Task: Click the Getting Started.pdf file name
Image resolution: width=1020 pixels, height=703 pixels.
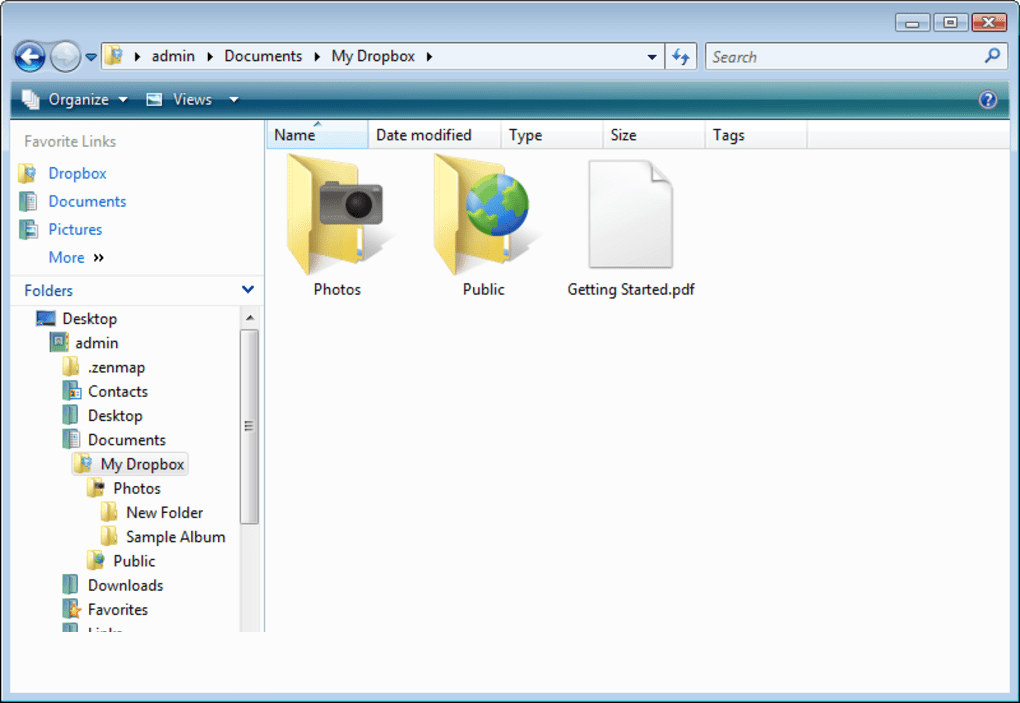Action: [630, 289]
